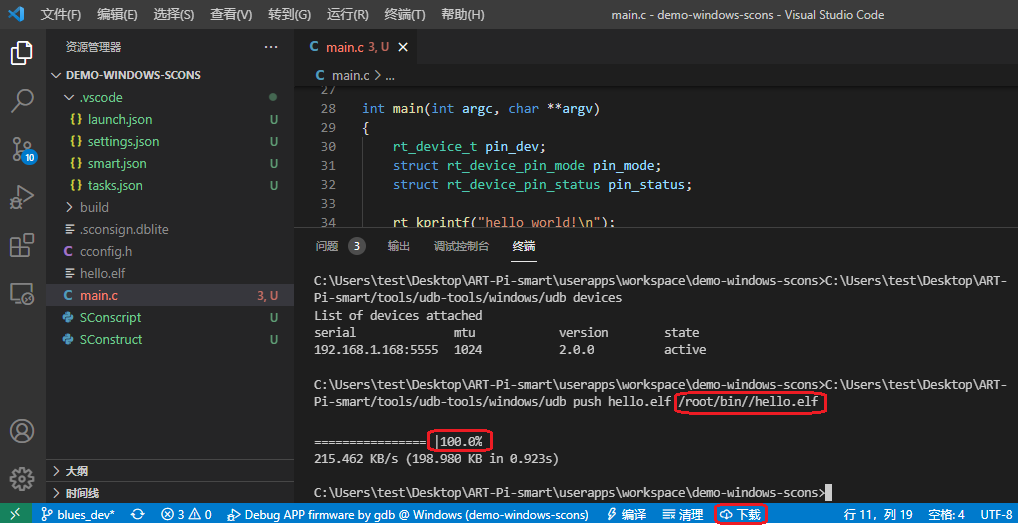
Task: Open the 编辑(E) menu
Action: point(117,14)
